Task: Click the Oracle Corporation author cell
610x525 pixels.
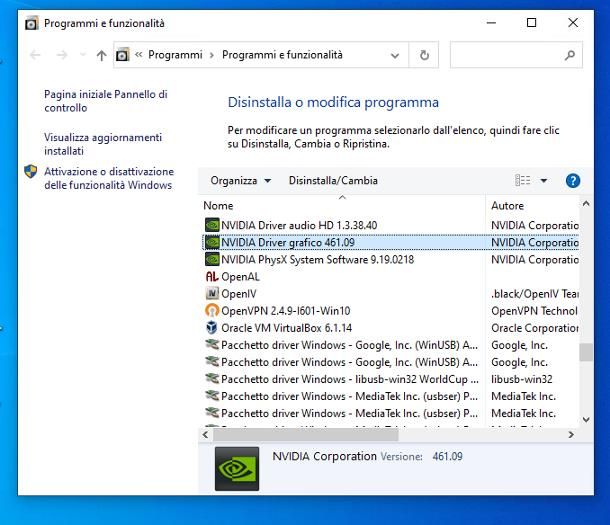Action: [535, 328]
